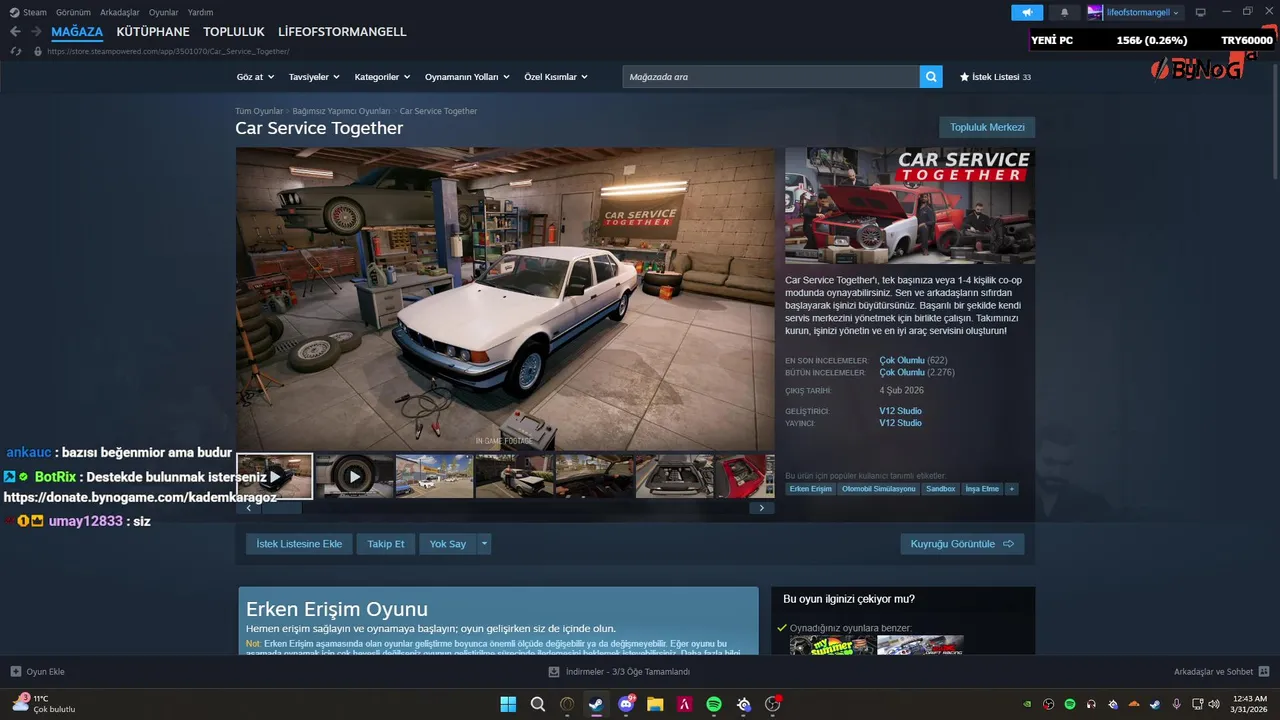Click İstek Listesine Ekle button

299,544
